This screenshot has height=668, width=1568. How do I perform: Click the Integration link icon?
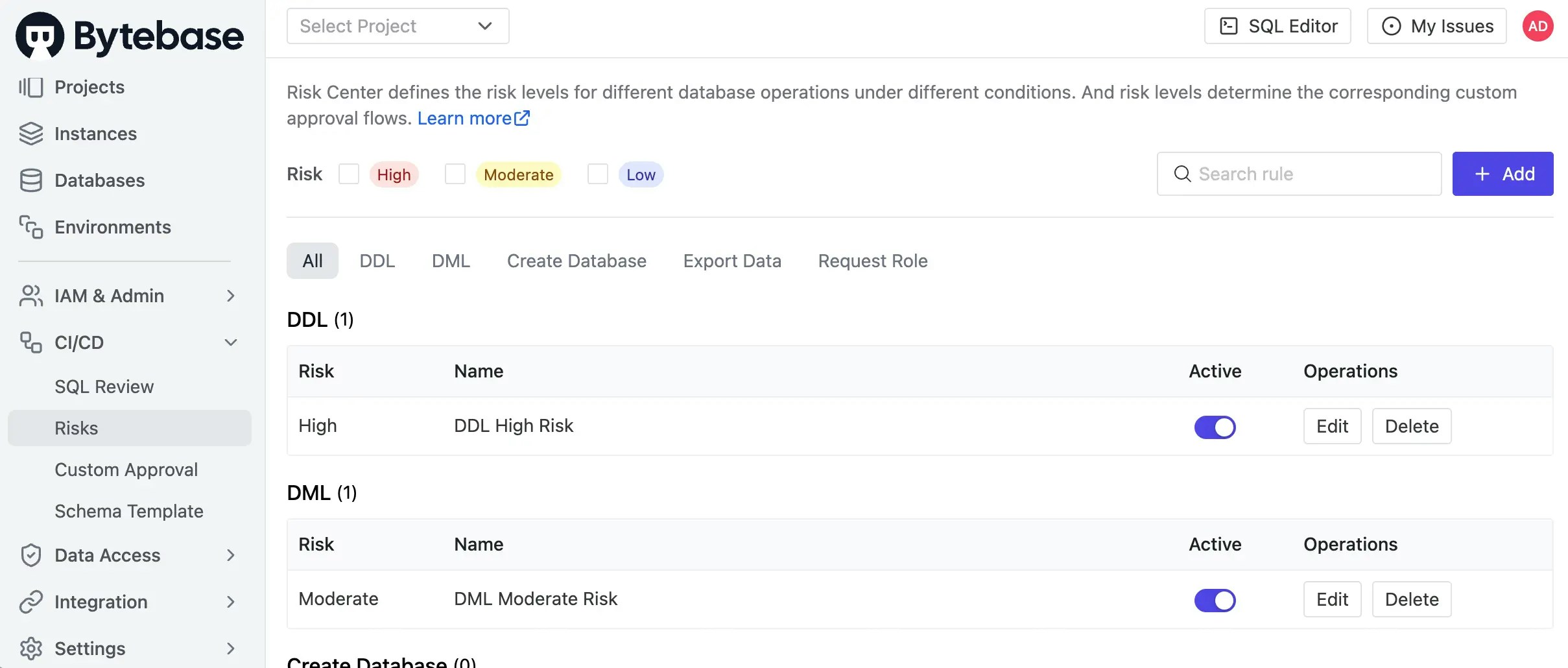click(x=30, y=602)
